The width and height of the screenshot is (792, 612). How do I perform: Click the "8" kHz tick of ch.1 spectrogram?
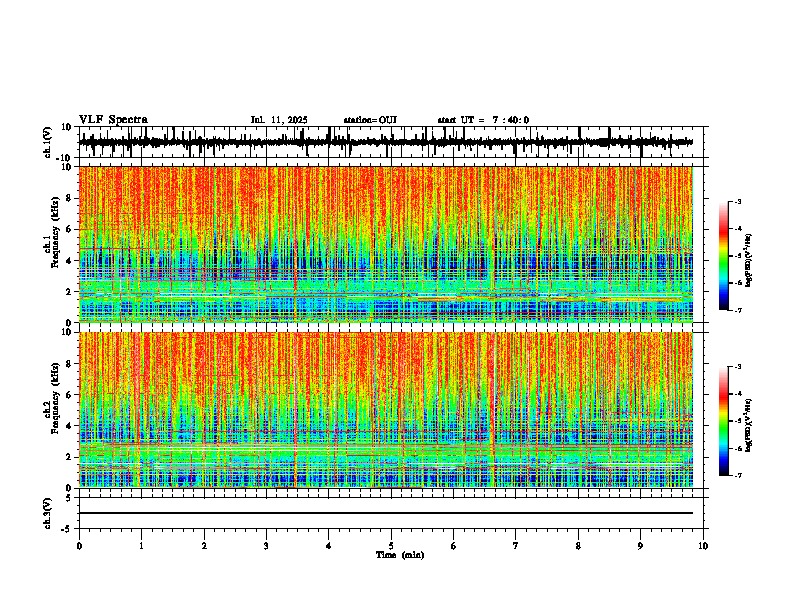(70, 198)
